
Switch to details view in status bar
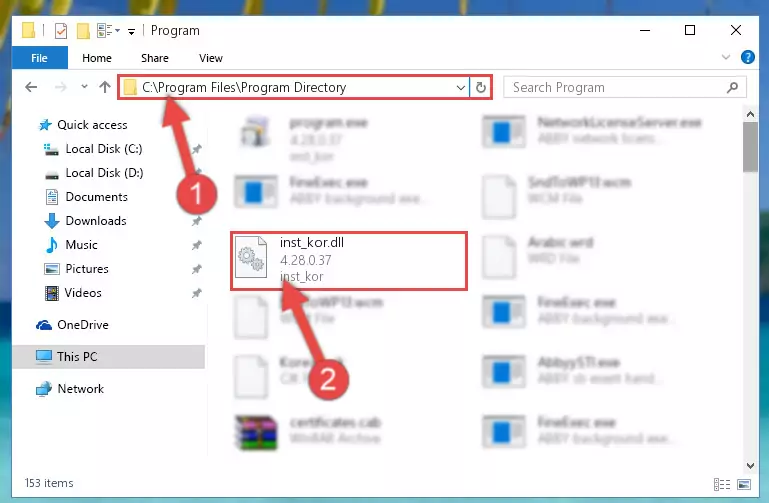click(721, 484)
